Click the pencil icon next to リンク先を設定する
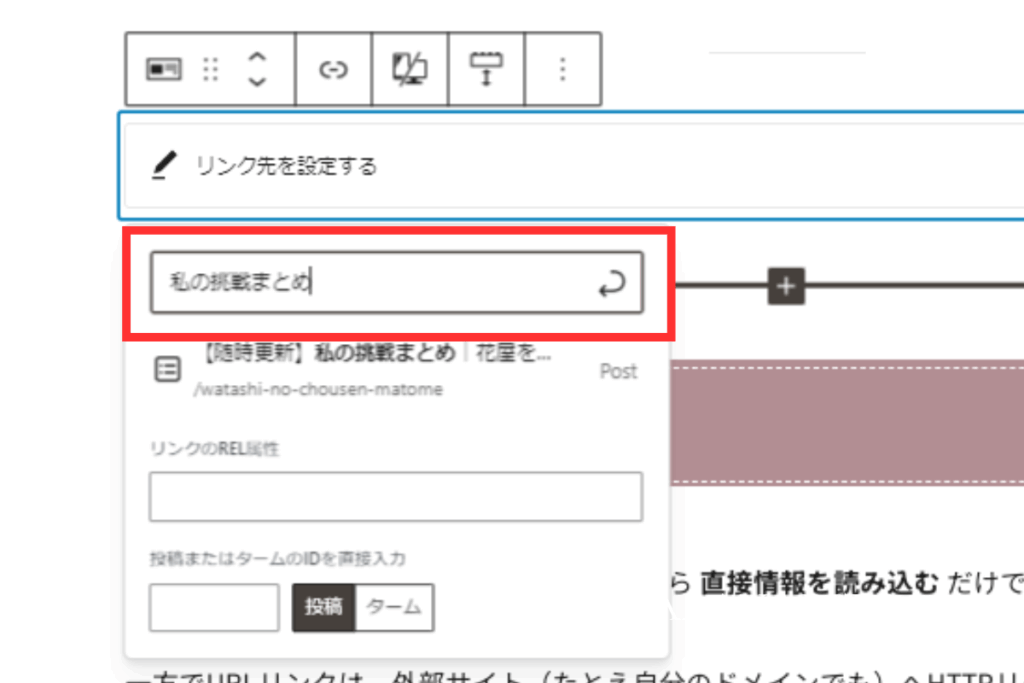Screen dimensions: 1024x683 (x=164, y=166)
